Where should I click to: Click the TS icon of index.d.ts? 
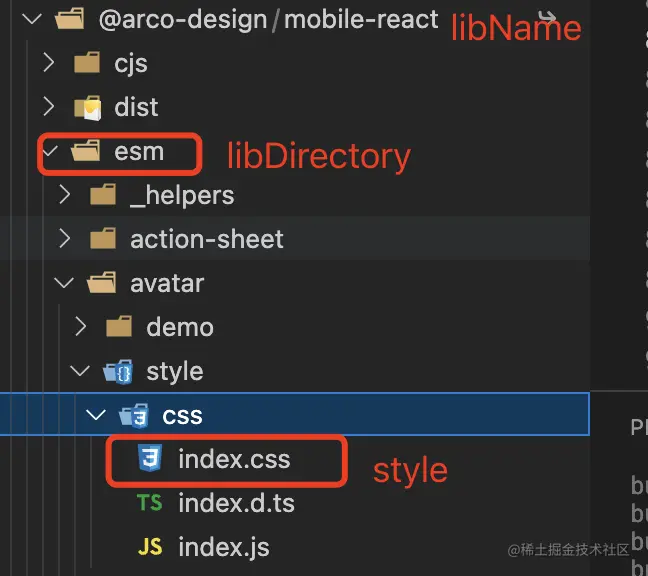pyautogui.click(x=150, y=503)
